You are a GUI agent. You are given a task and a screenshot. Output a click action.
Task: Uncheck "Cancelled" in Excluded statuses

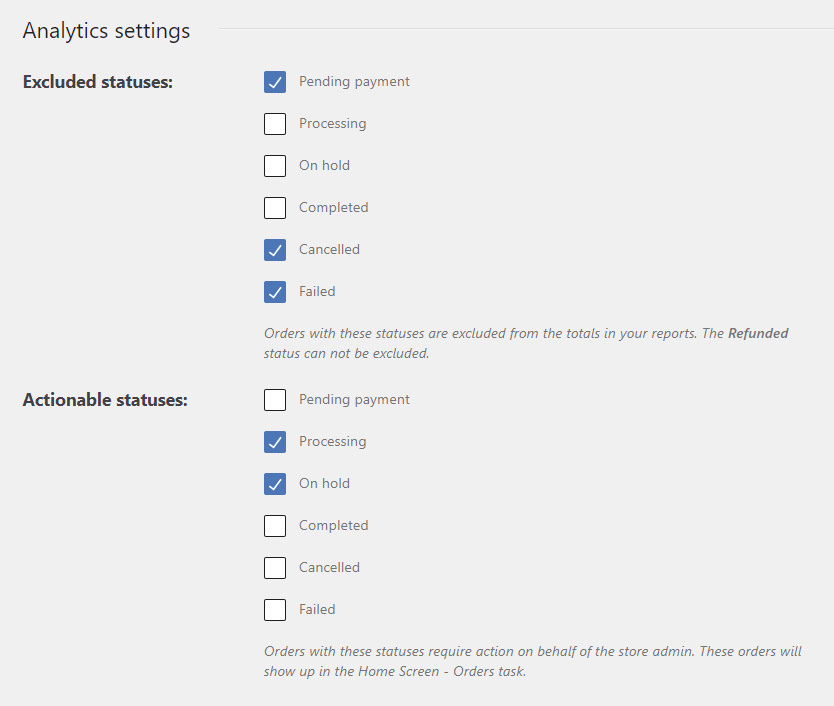275,250
